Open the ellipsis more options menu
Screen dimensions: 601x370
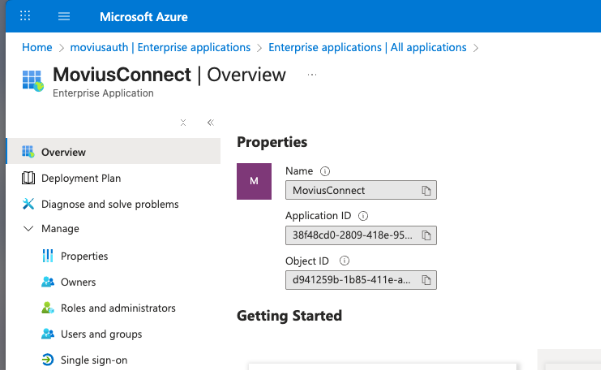312,75
